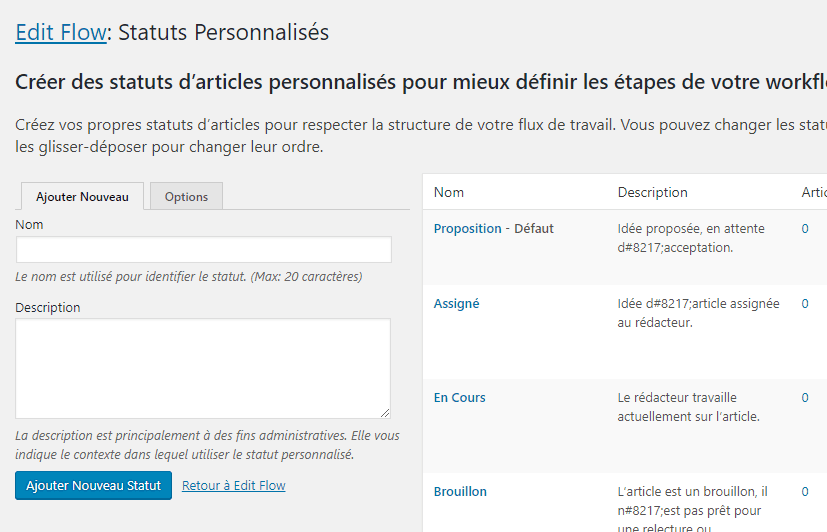
Task: Click article count 0 for Brouillon
Action: (805, 491)
